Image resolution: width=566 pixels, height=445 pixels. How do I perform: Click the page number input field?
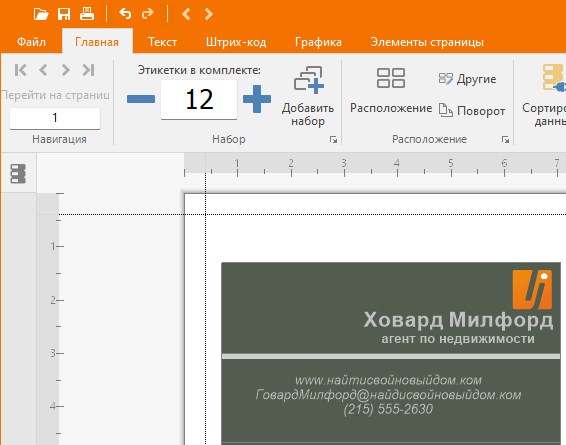point(55,118)
